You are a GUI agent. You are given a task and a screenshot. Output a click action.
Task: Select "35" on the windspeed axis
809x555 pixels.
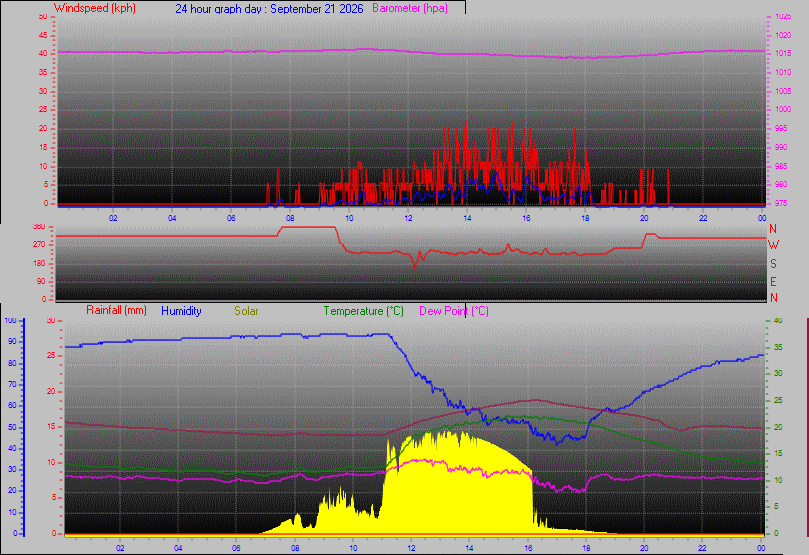pos(43,73)
